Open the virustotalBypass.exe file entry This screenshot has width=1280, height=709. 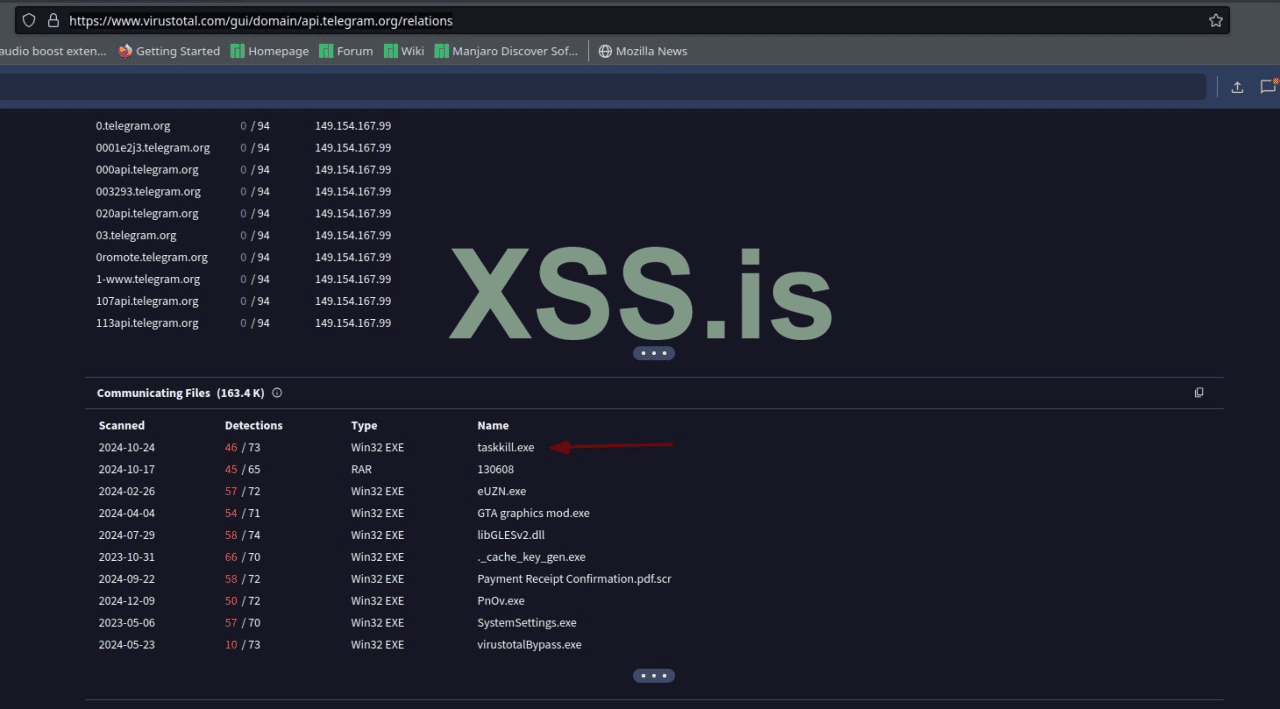pos(530,646)
